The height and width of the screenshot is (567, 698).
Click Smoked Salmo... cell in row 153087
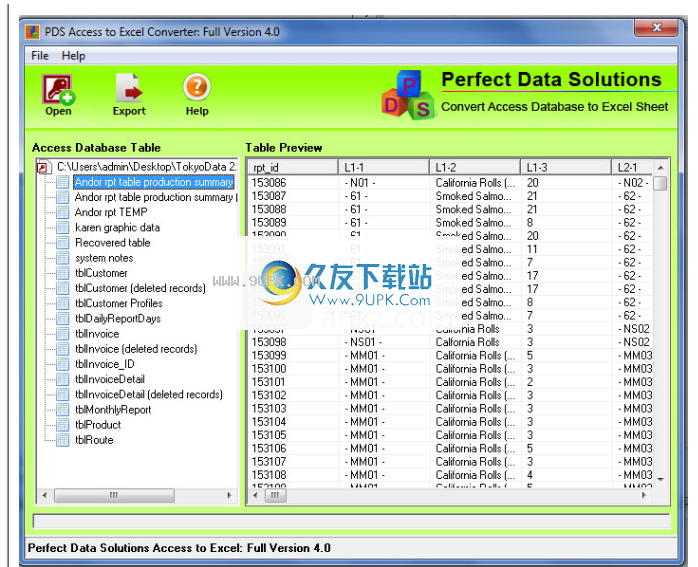coord(474,196)
